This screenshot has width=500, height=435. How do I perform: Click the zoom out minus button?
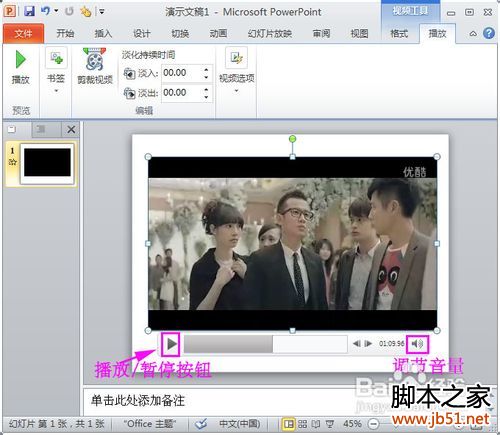coord(374,424)
